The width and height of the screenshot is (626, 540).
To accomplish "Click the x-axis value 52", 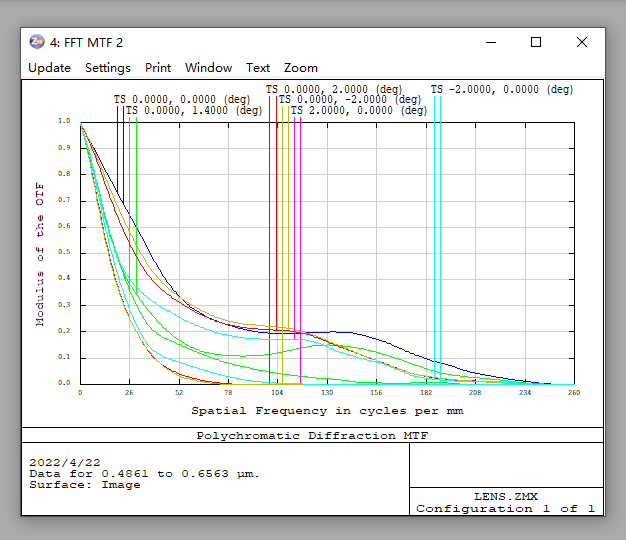I will pyautogui.click(x=179, y=393).
